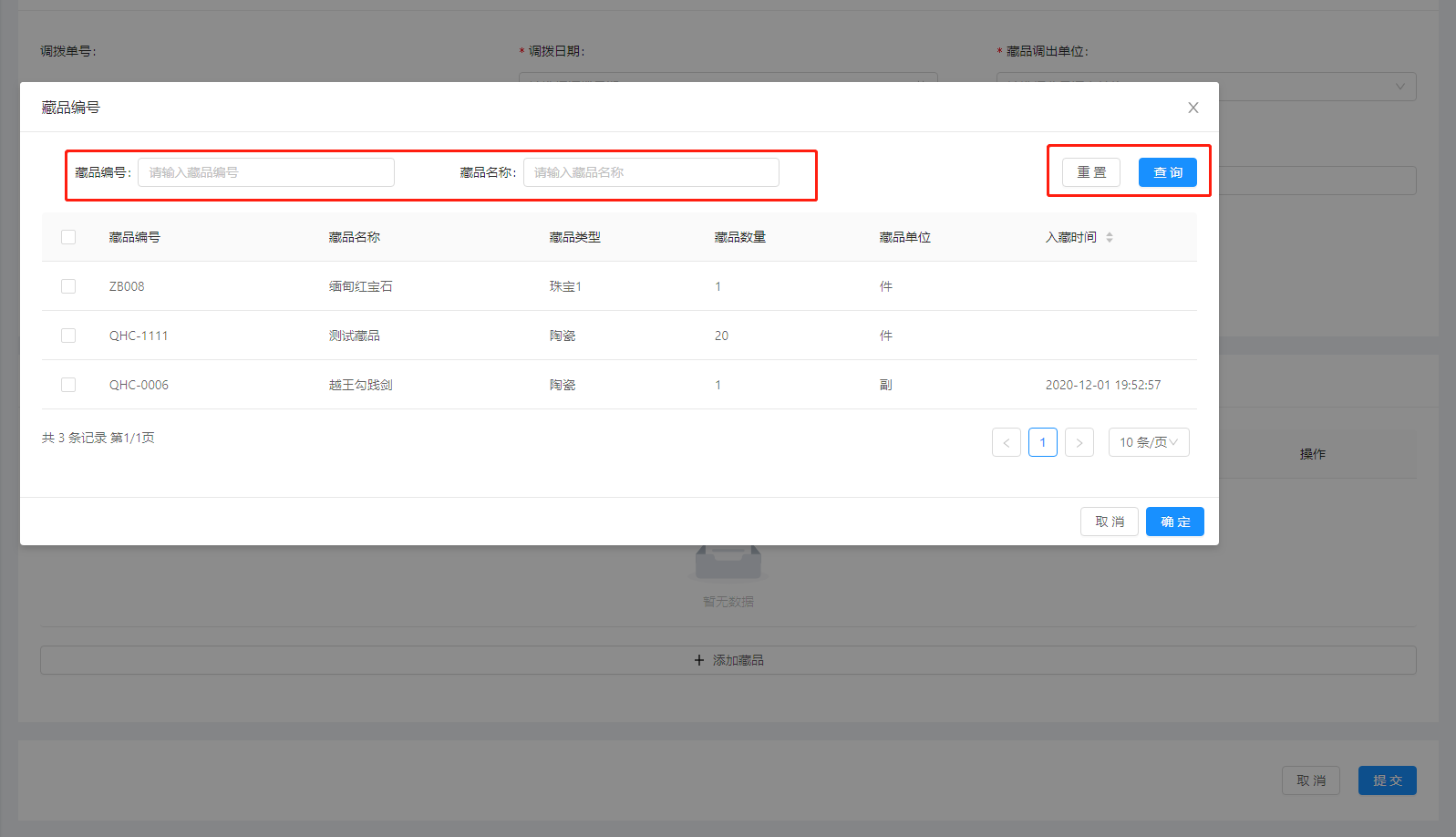This screenshot has height=837, width=1456.
Task: Click the 藏品类型 column header
Action: (x=575, y=237)
